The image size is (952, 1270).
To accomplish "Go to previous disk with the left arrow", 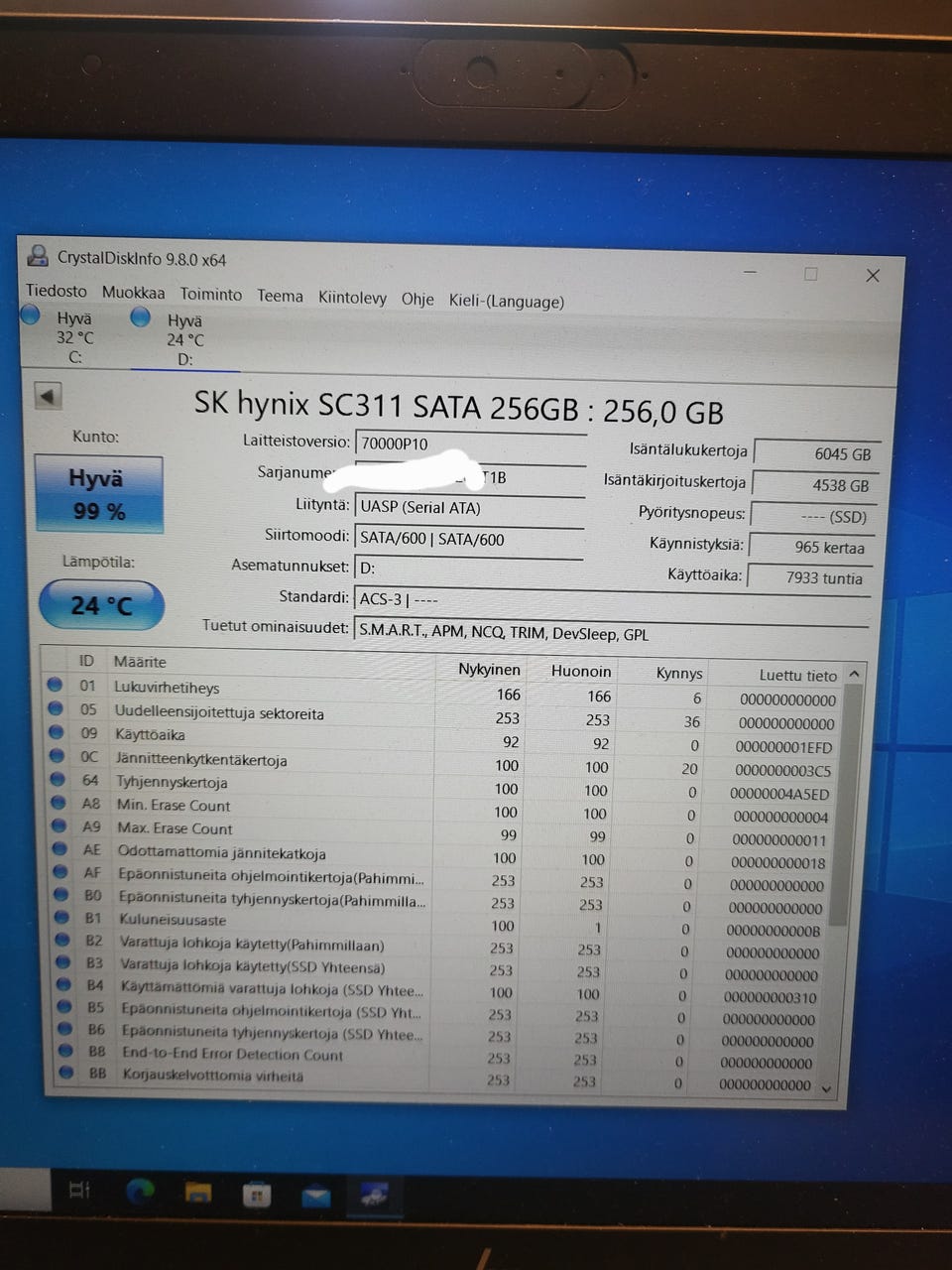I will click(x=48, y=396).
